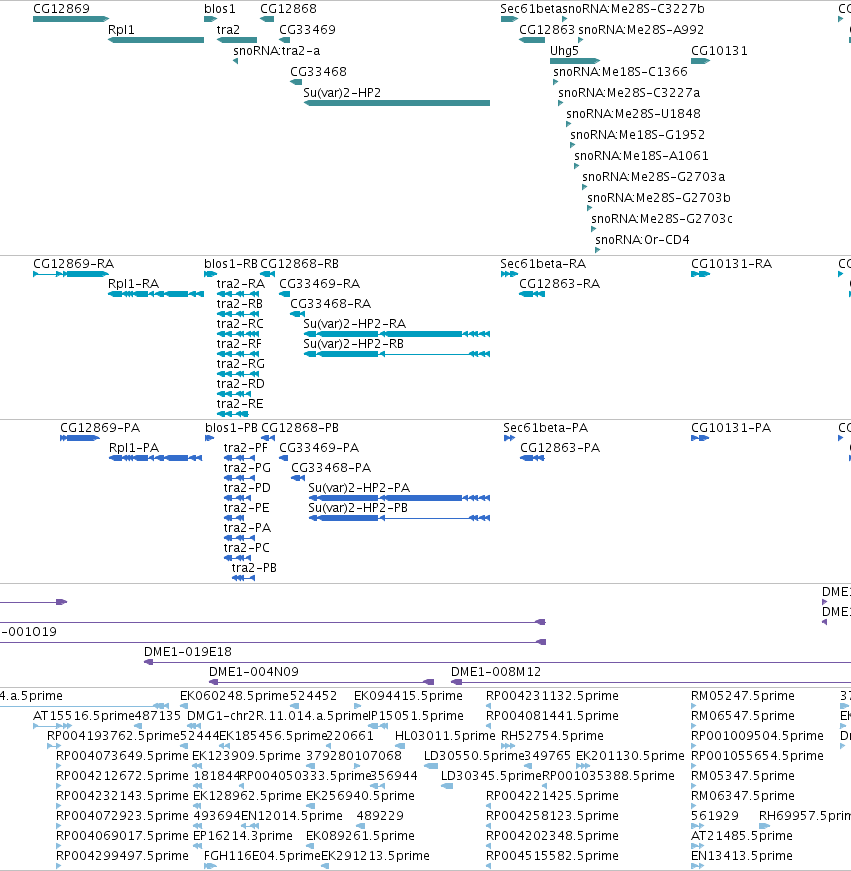The height and width of the screenshot is (871, 851).
Task: Click snoRNA:Me28S-C3227a label
Action: coord(629,93)
